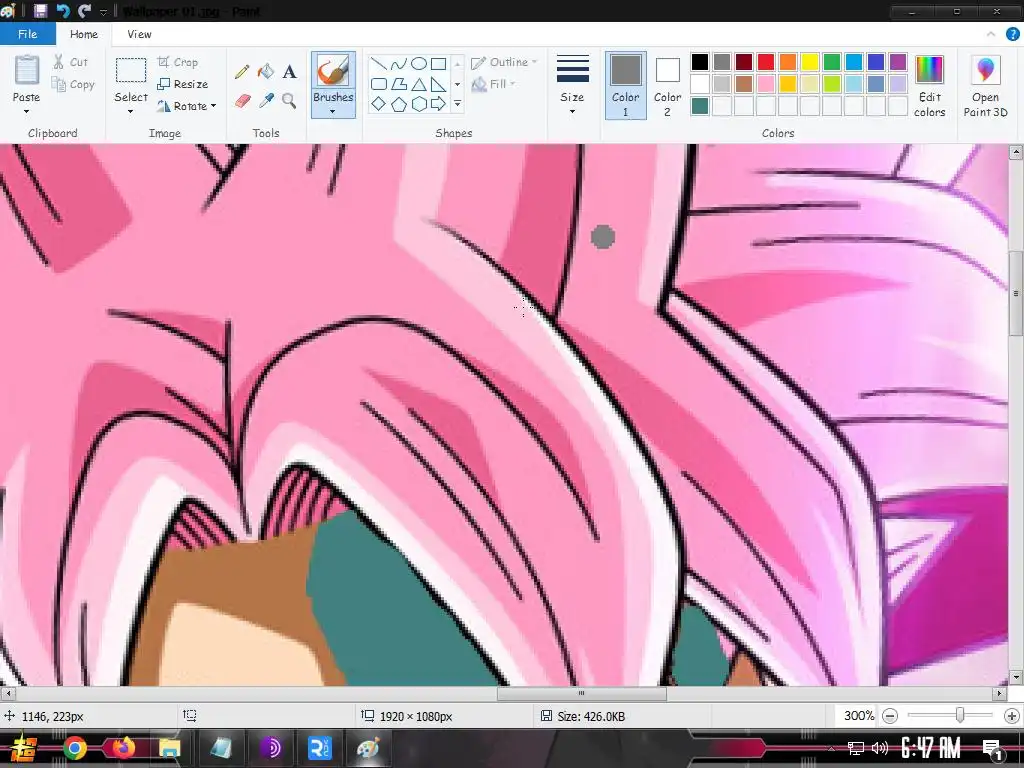
Task: Undo using the quick access arrow
Action: tap(63, 10)
